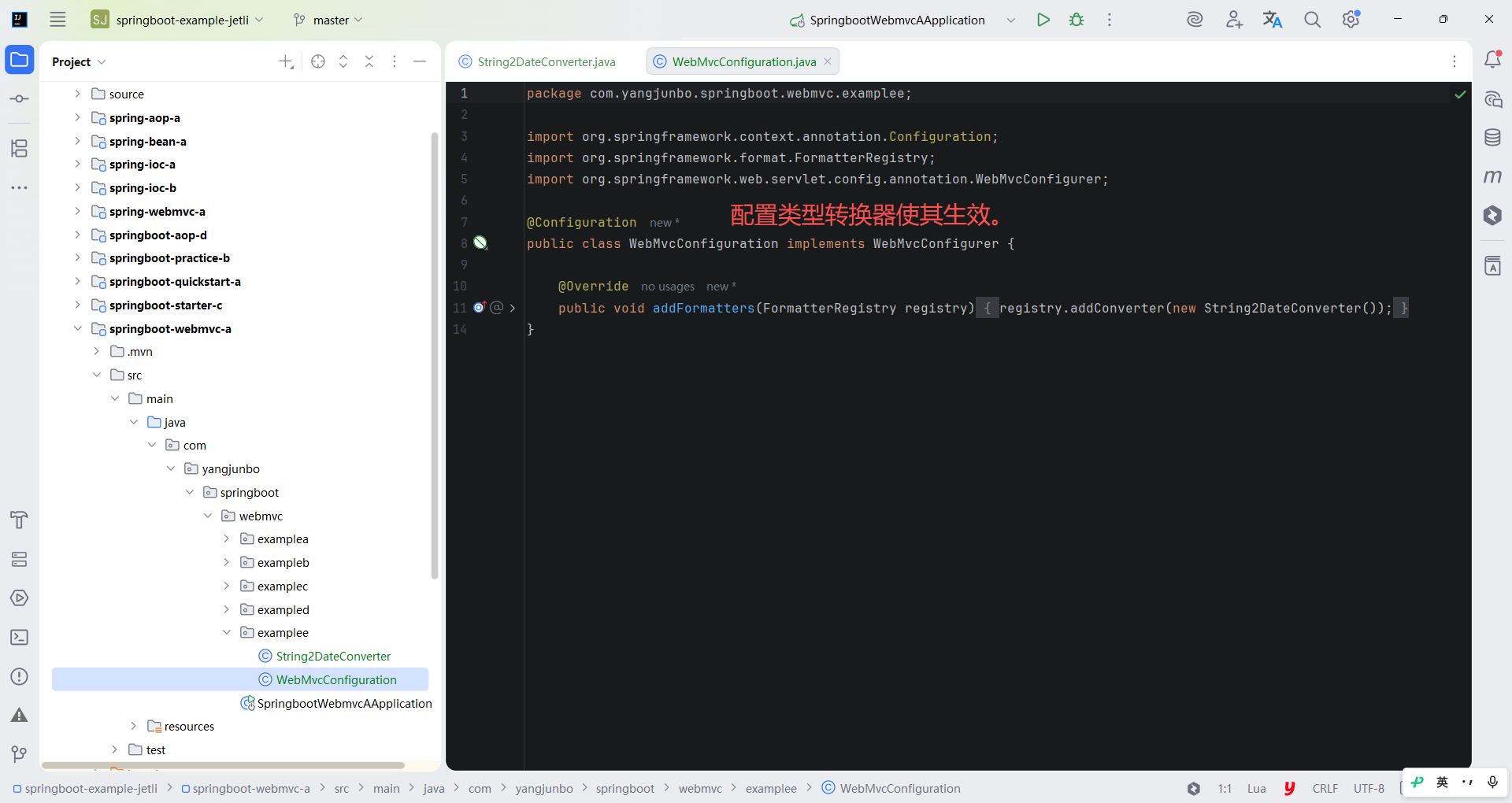Viewport: 1512px width, 803px height.
Task: Open the Notifications bell icon
Action: click(1492, 59)
